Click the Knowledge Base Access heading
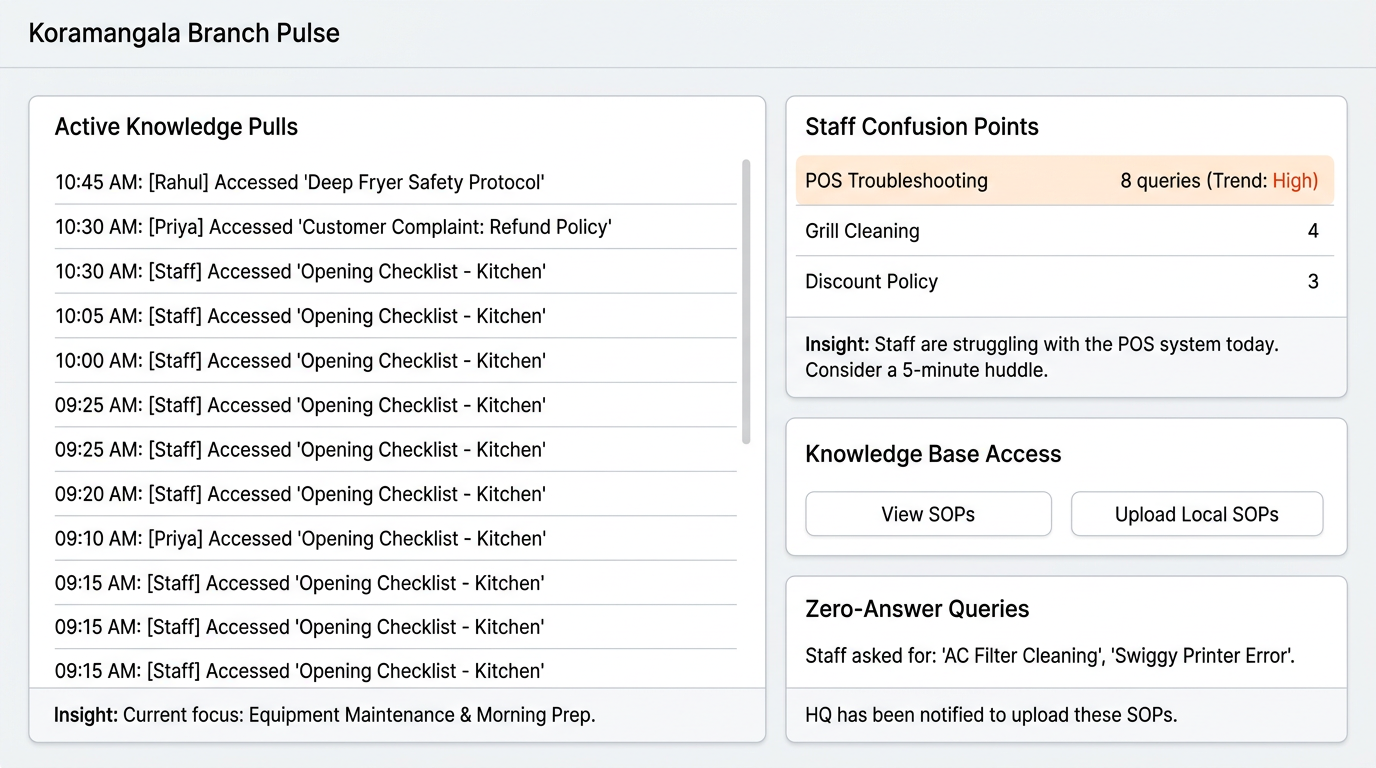The height and width of the screenshot is (768, 1376). click(x=933, y=454)
